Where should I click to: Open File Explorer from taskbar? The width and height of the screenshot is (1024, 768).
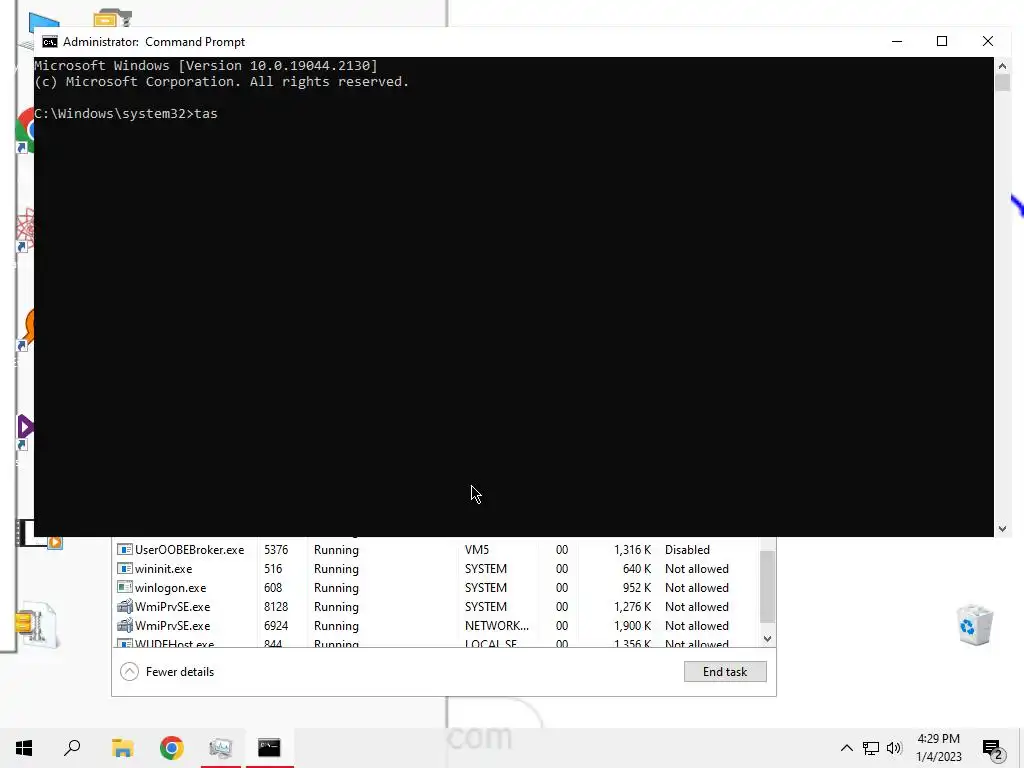point(122,748)
